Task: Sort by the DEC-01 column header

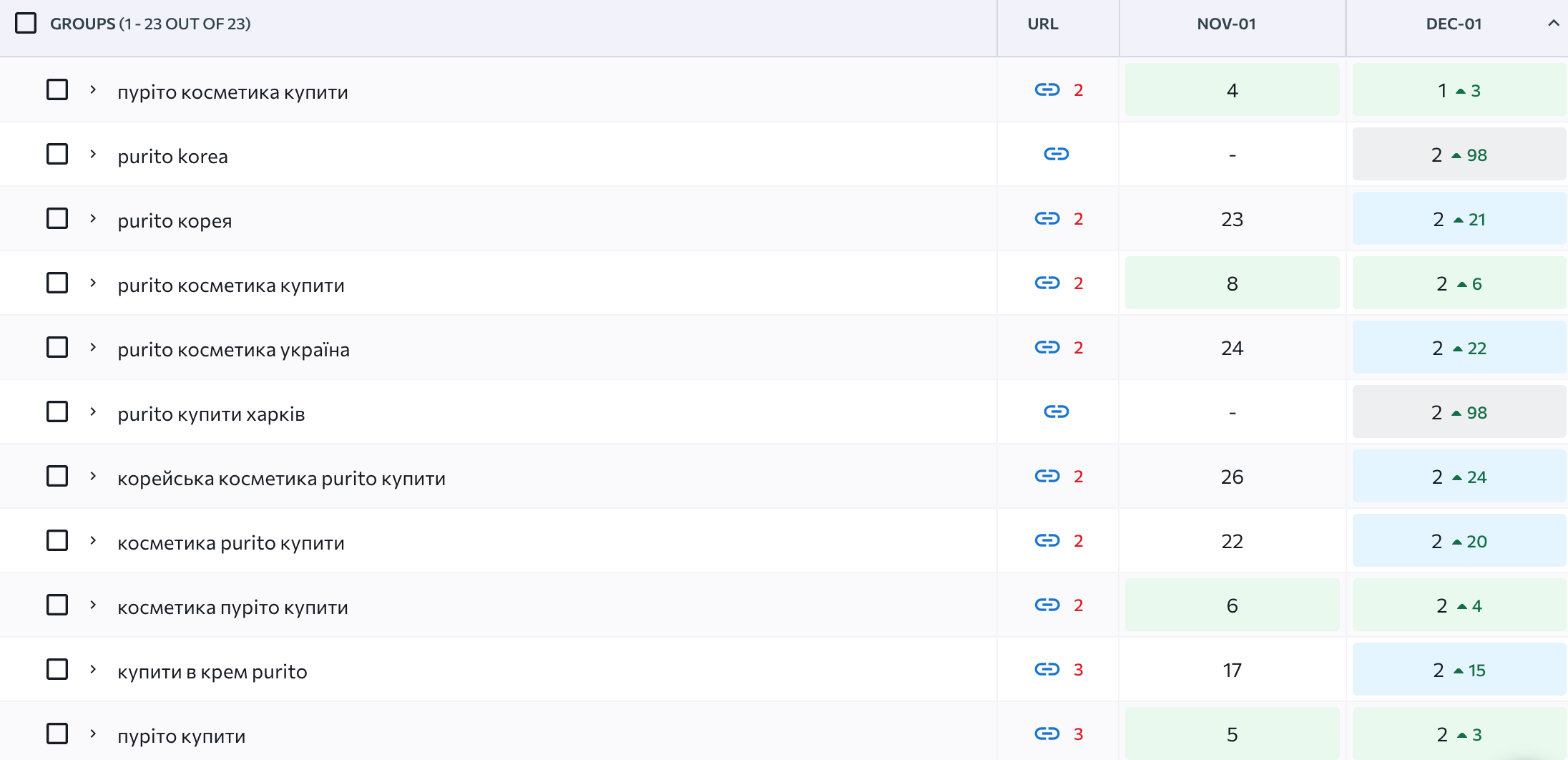Action: tap(1454, 24)
